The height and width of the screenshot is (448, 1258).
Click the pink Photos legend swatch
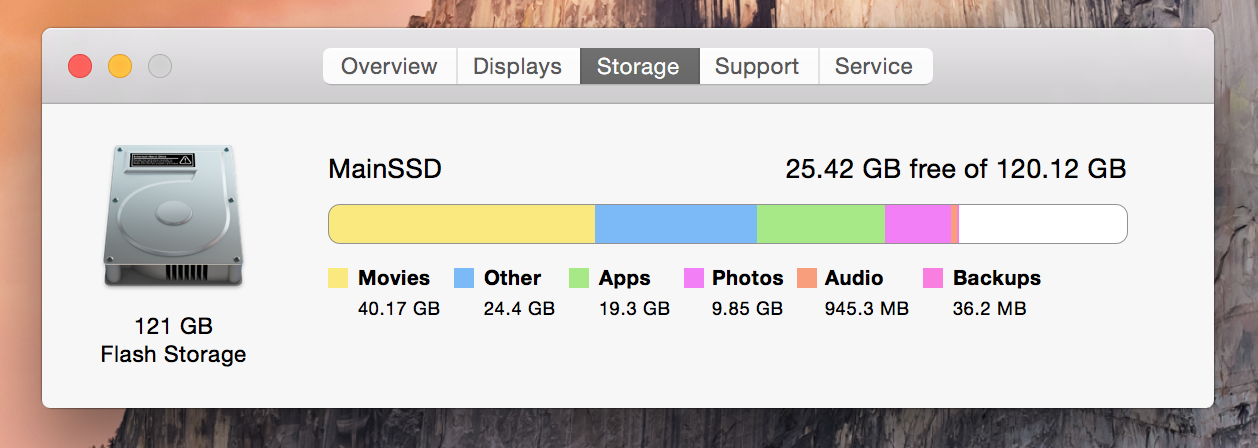tap(694, 278)
